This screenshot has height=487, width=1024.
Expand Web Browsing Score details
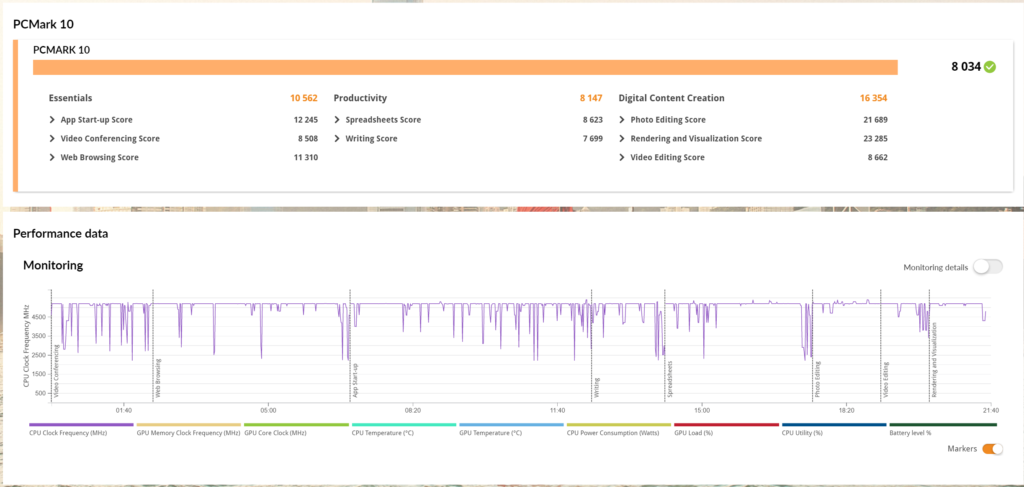tap(52, 157)
